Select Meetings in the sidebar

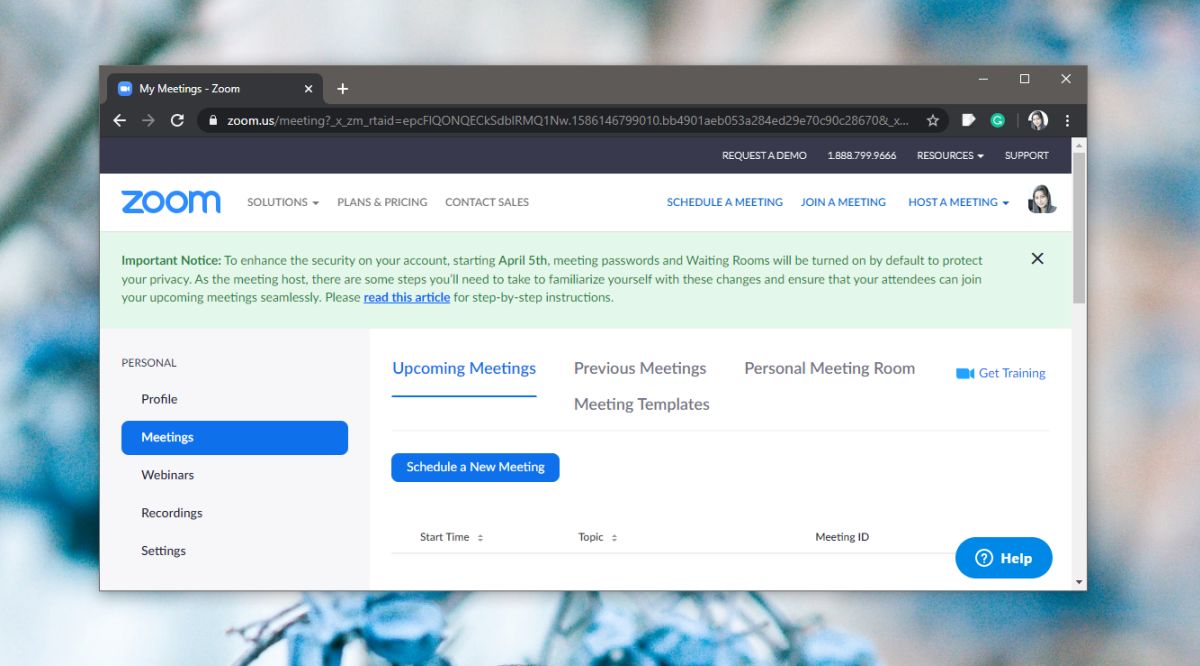click(235, 438)
